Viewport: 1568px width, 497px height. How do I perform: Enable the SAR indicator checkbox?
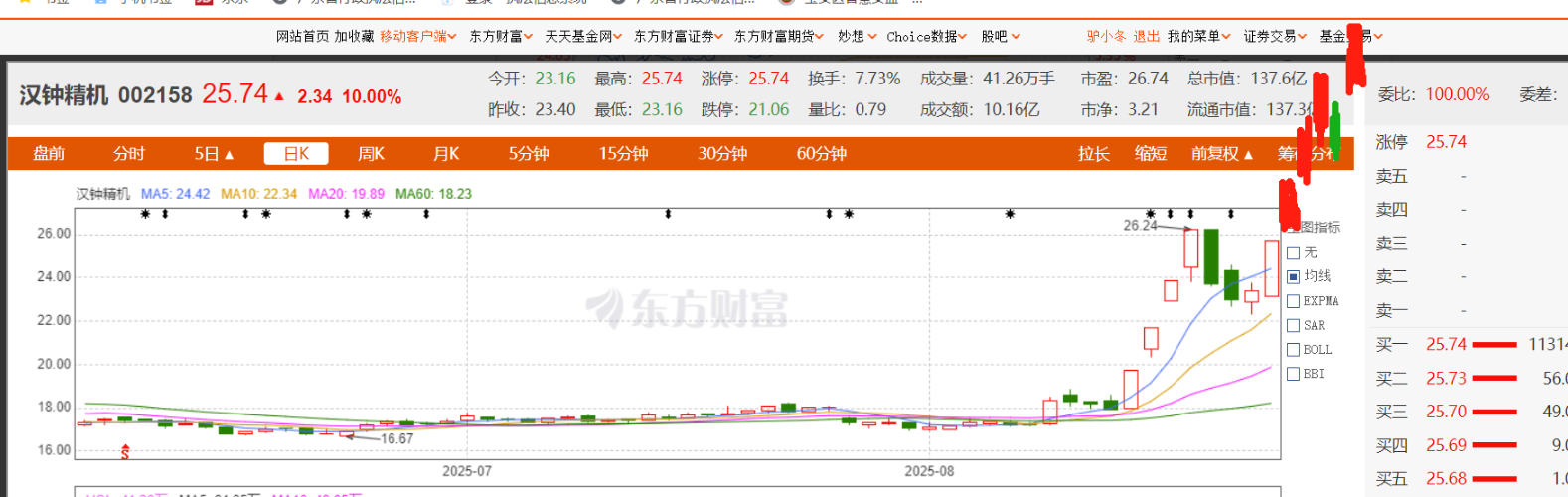tap(1294, 325)
